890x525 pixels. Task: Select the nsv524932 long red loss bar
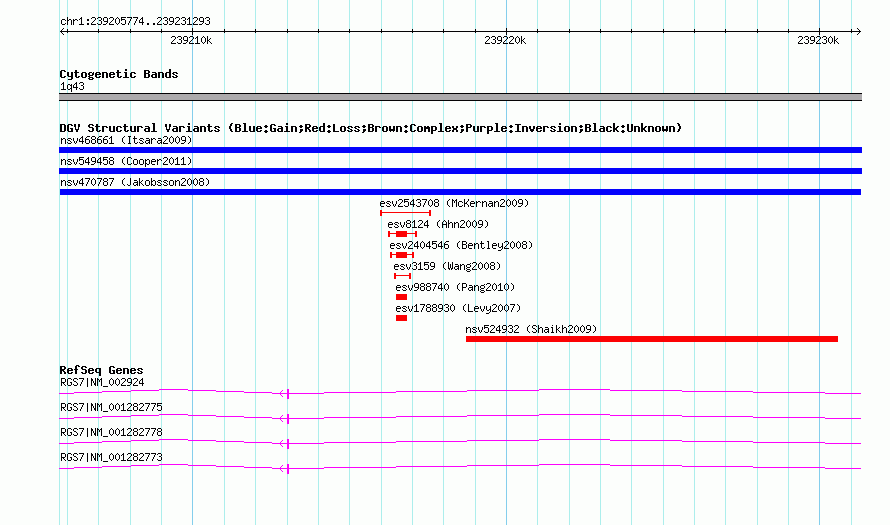(652, 339)
